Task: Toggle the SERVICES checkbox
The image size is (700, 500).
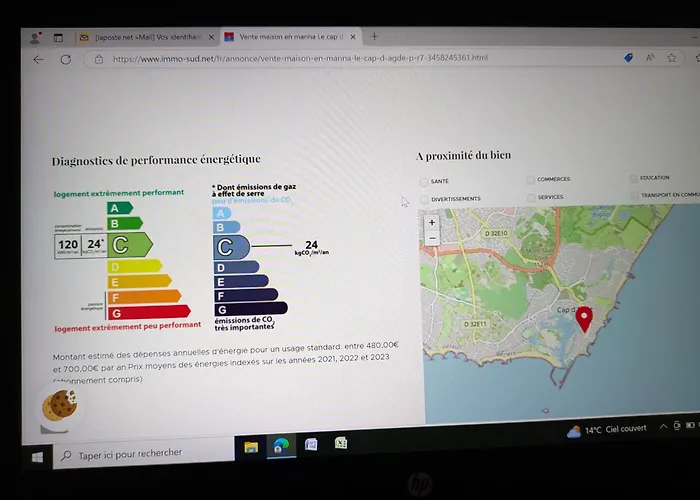Action: (530, 197)
